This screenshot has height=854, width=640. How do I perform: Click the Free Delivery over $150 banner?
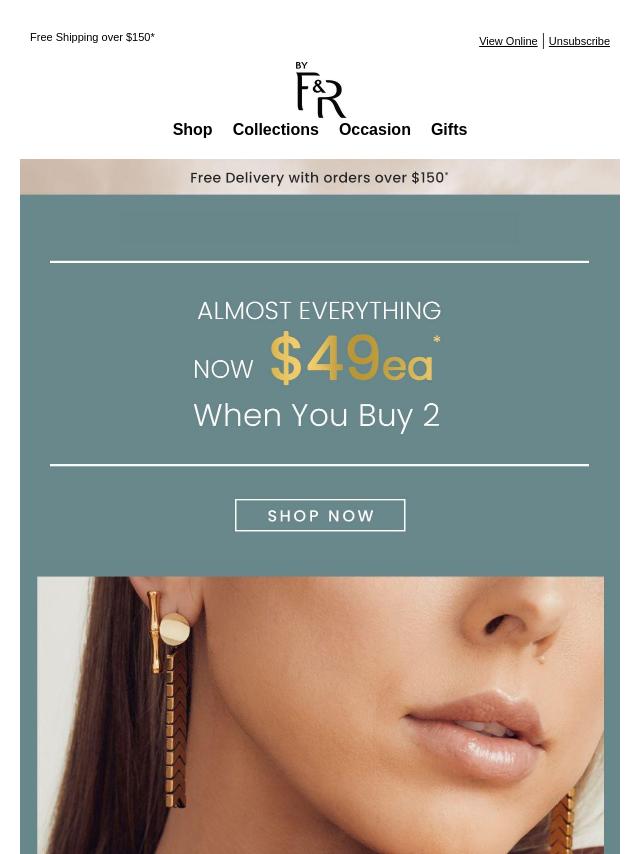click(x=320, y=177)
